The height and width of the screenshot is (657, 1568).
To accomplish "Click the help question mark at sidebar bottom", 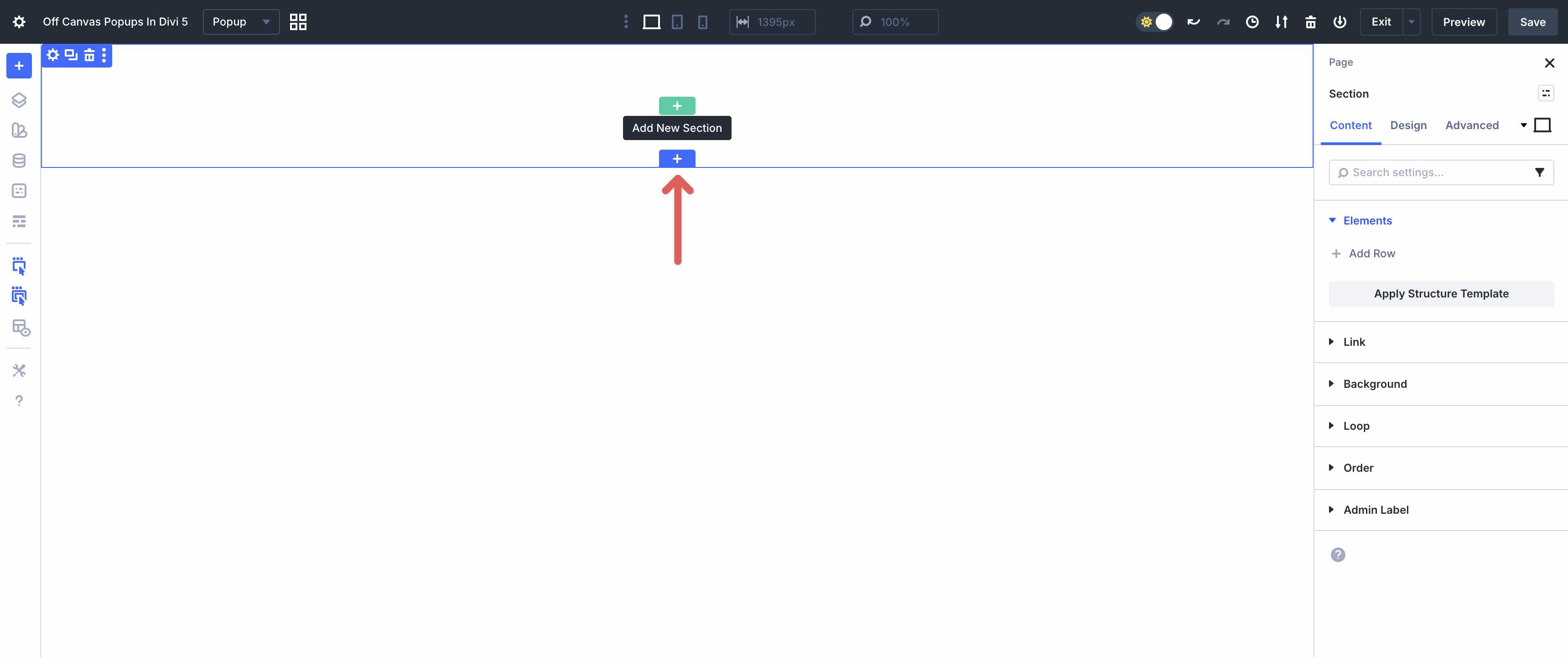I will tap(19, 400).
